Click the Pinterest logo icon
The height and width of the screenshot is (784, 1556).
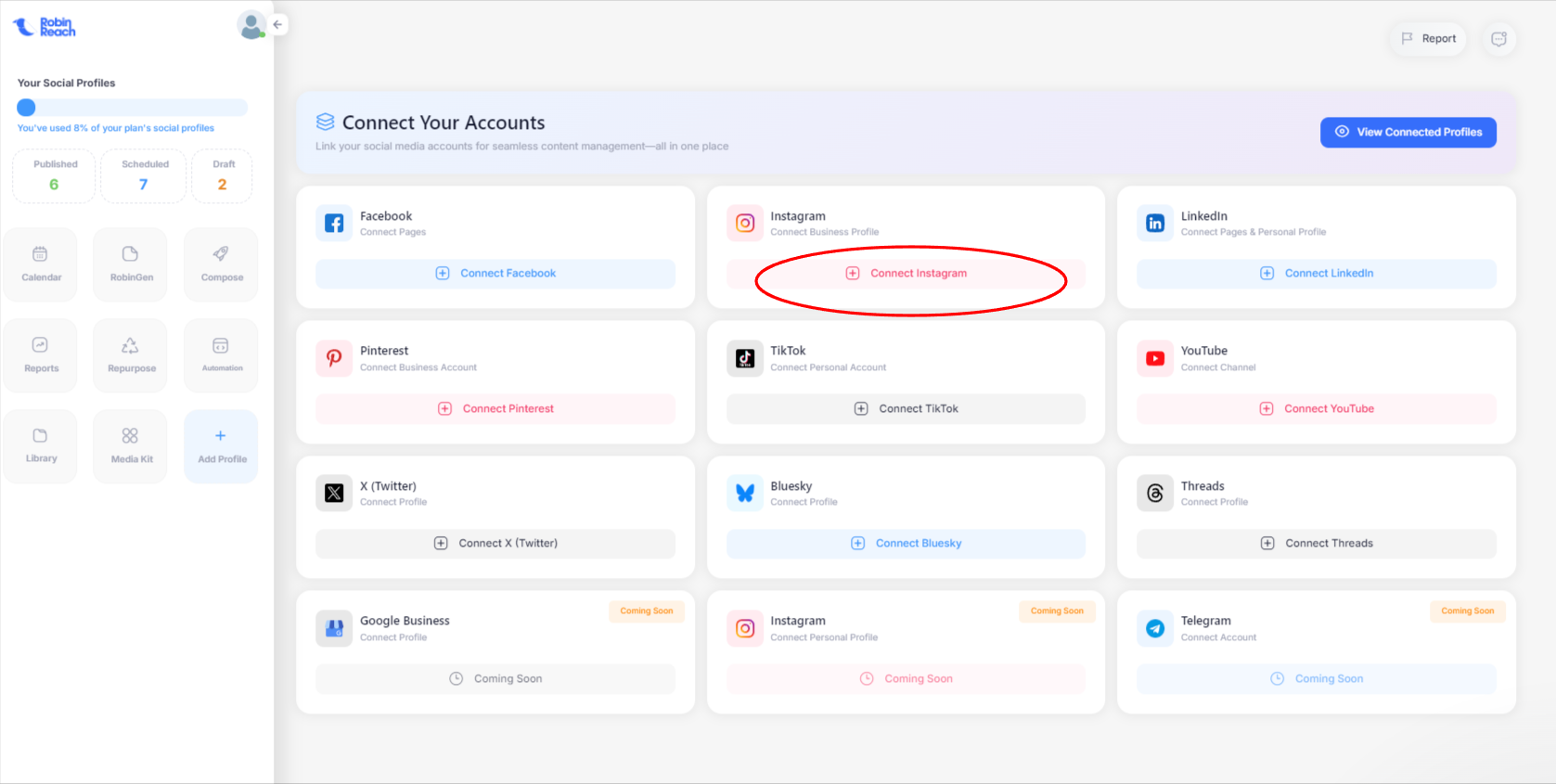[334, 358]
